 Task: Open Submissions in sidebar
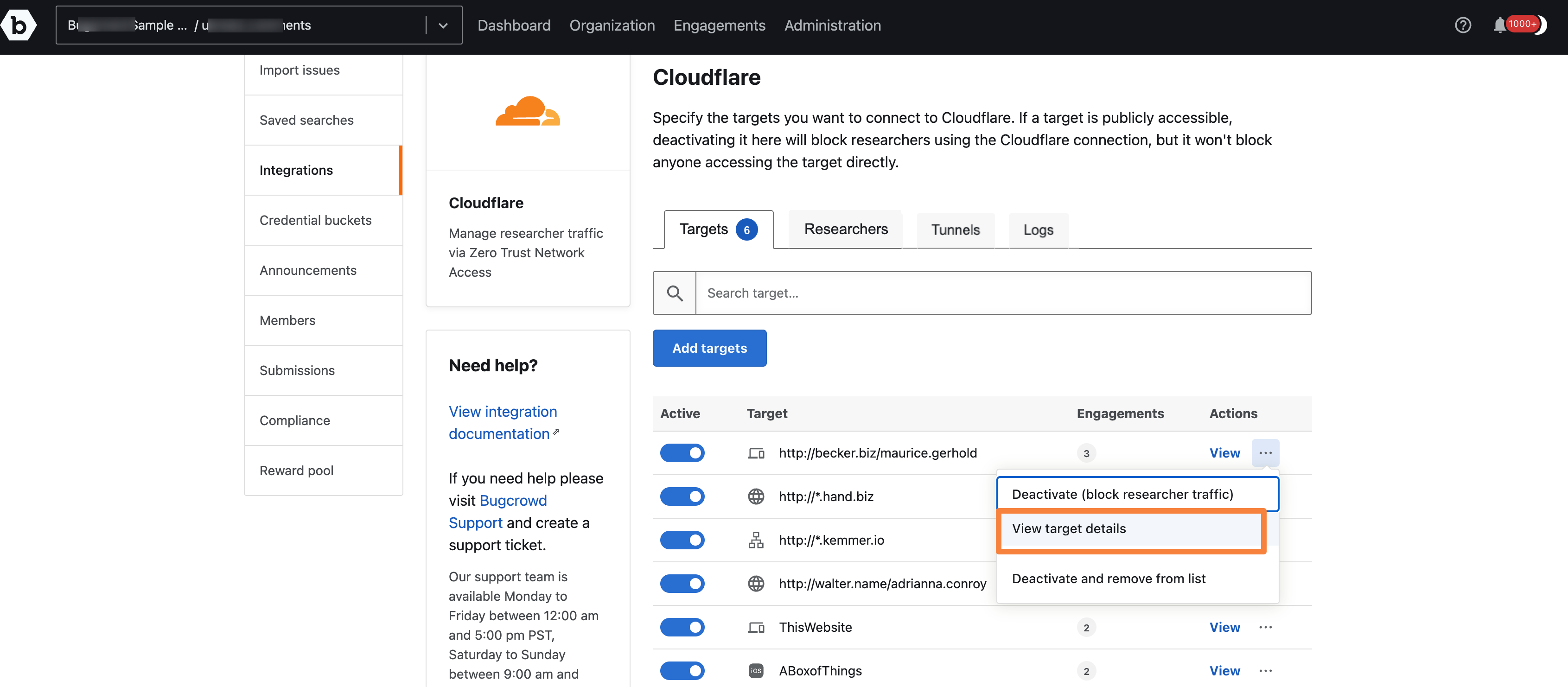(x=323, y=370)
